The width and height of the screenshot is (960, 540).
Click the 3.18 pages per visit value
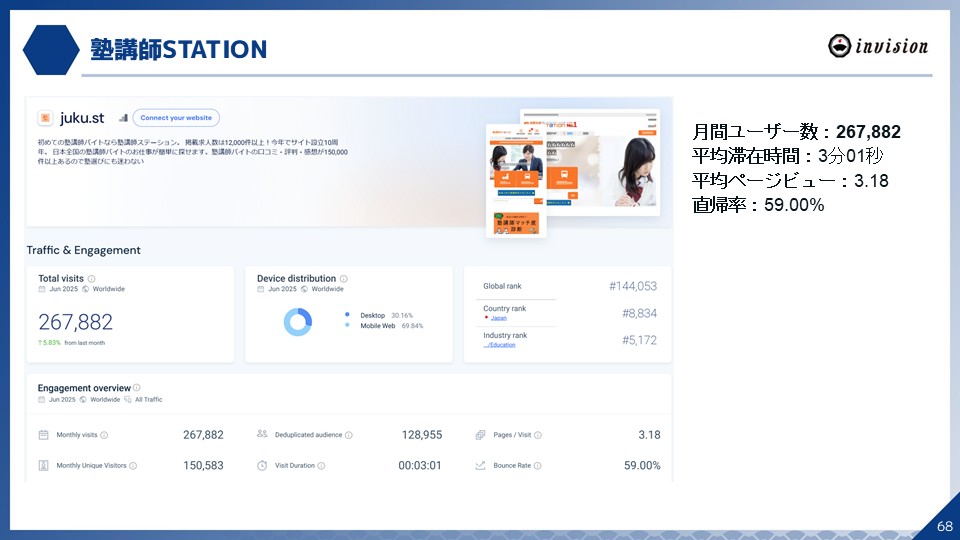click(x=649, y=435)
